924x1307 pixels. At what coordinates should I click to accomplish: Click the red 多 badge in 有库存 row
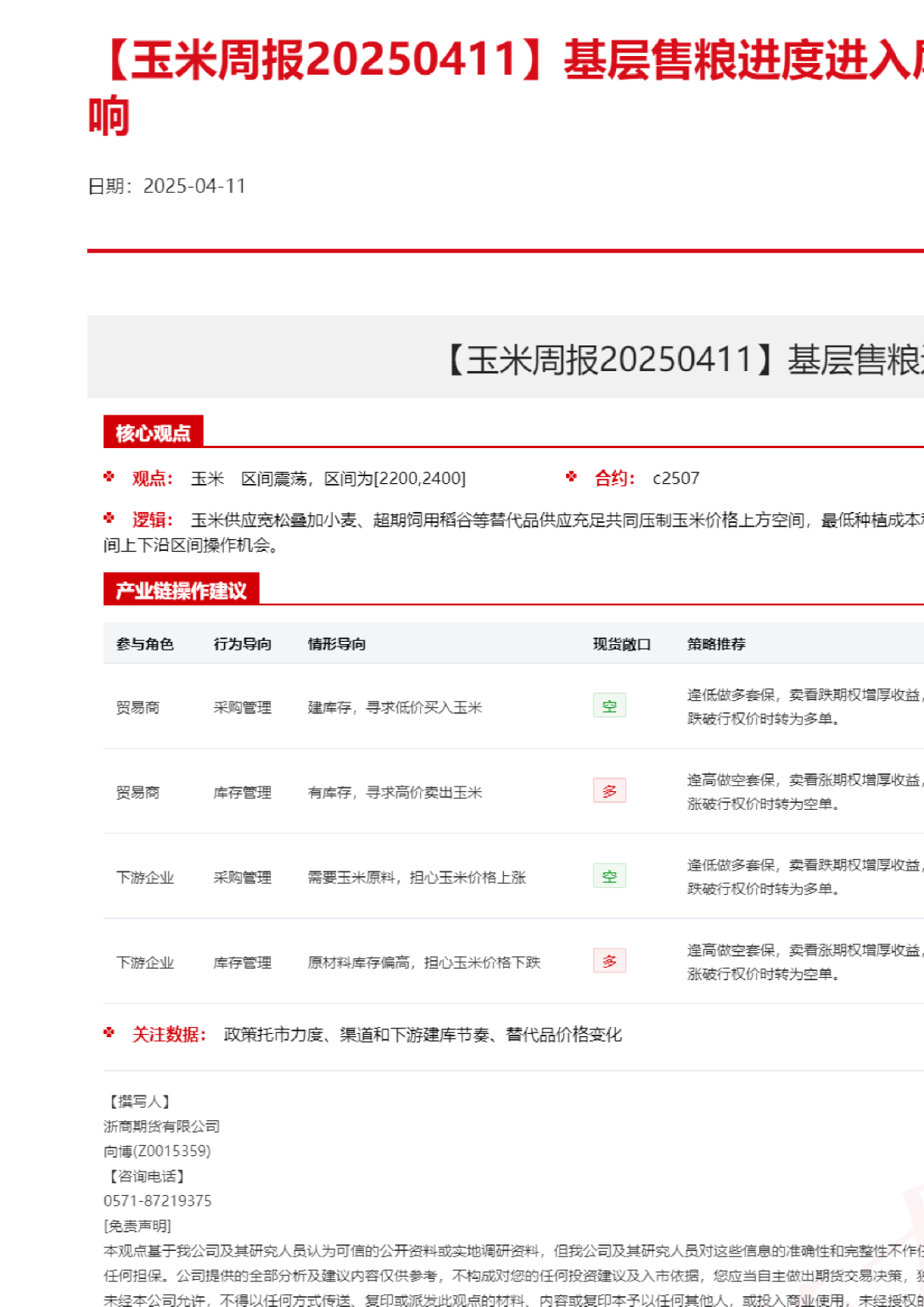609,791
